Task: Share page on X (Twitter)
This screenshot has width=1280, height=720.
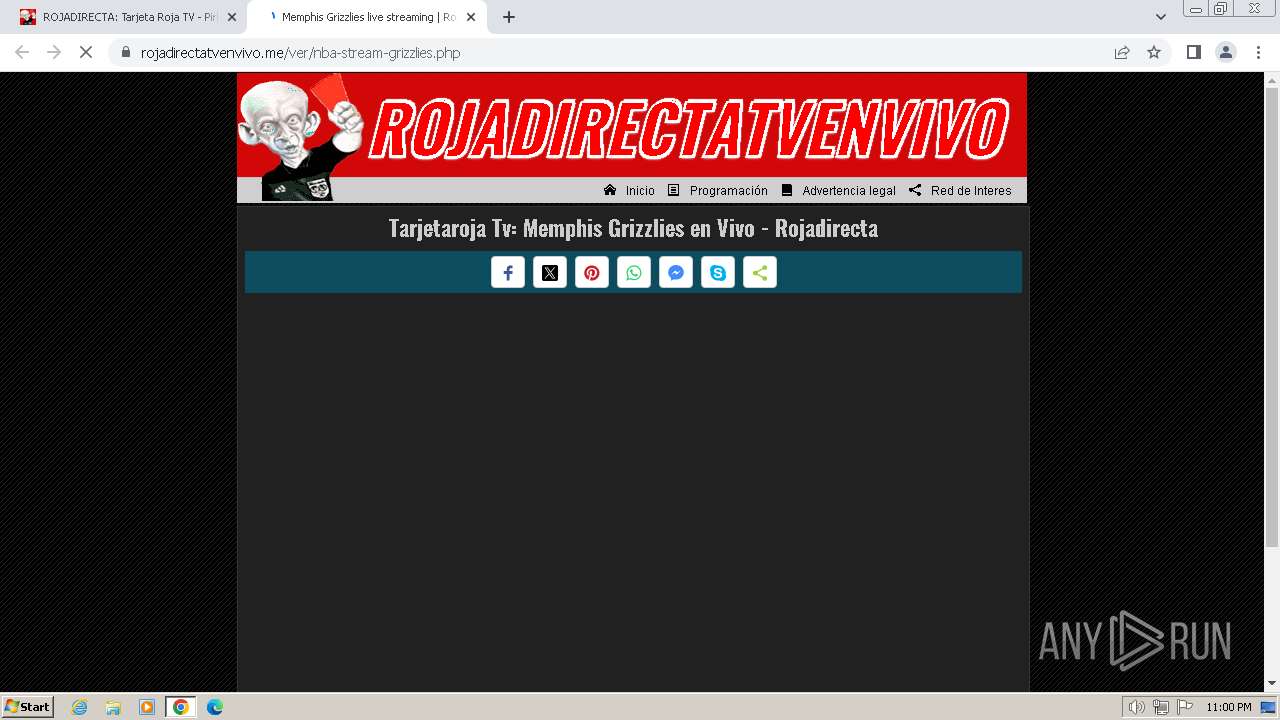Action: click(x=550, y=273)
